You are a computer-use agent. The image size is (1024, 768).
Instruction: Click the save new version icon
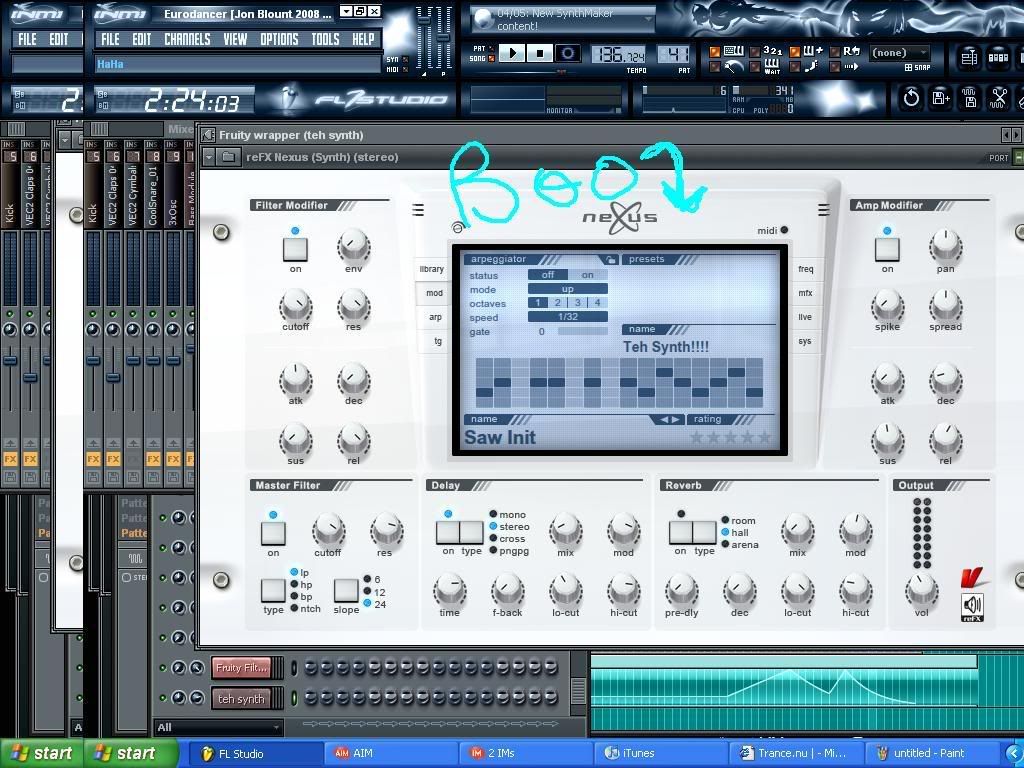pos(940,98)
